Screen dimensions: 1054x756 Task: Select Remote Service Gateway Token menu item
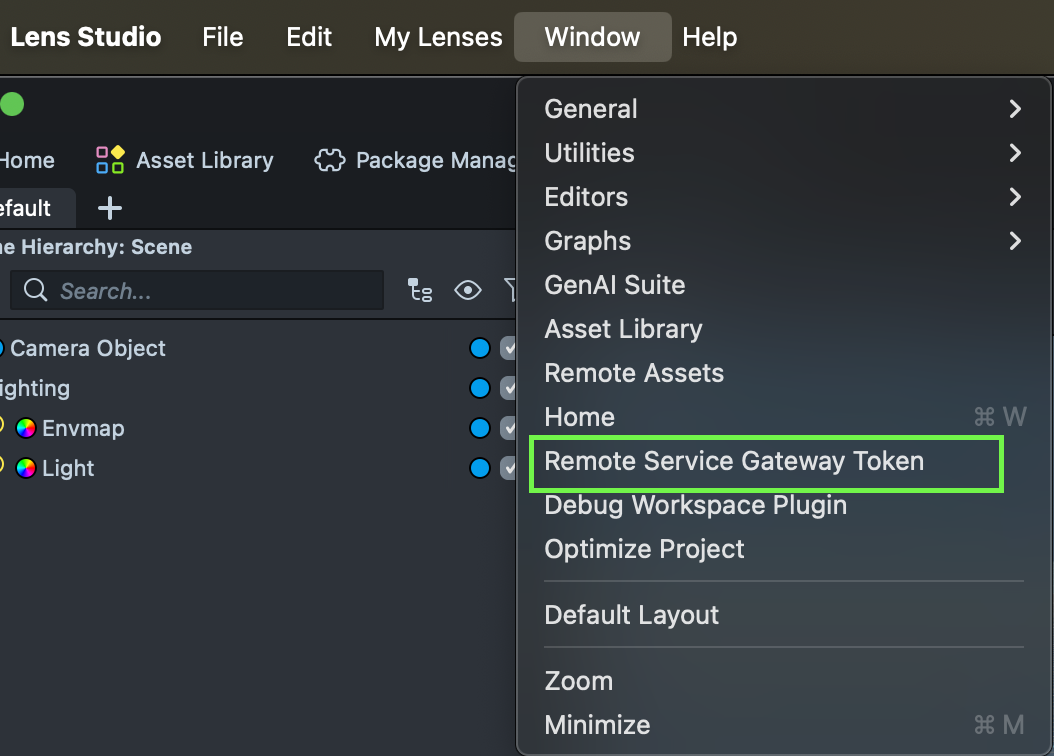734,461
